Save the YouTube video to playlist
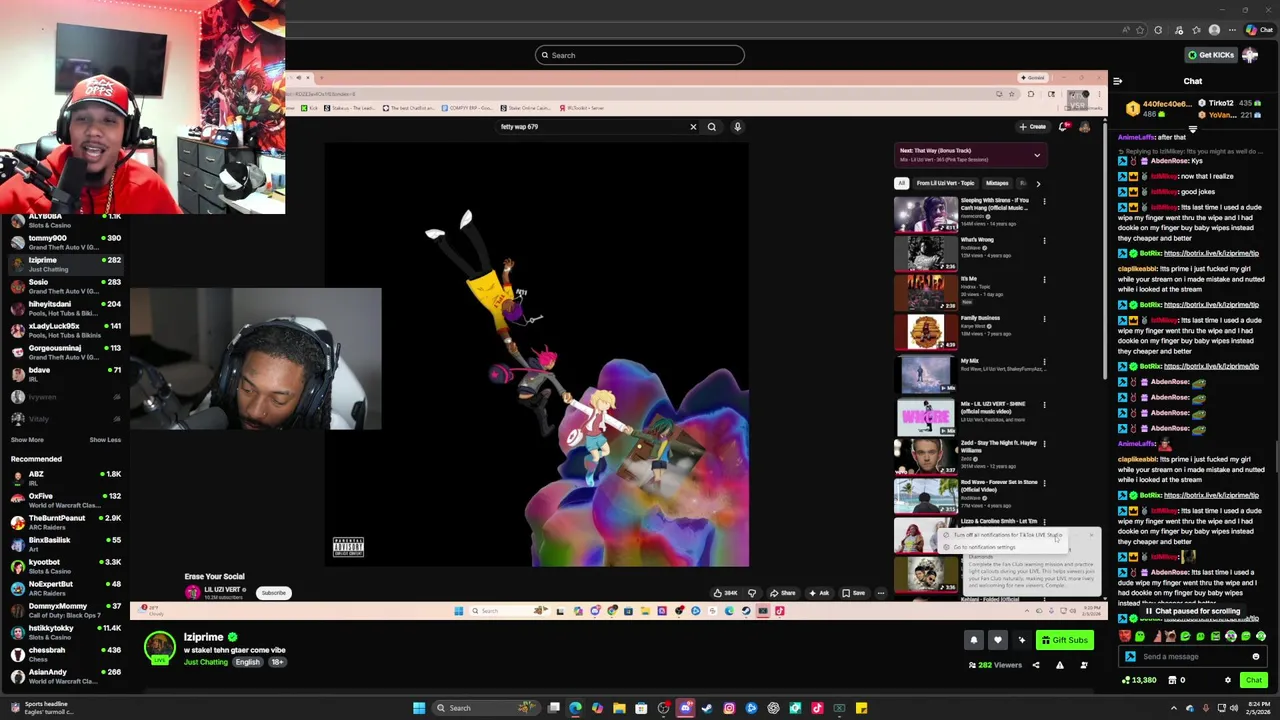The width and height of the screenshot is (1280, 720). tap(854, 593)
